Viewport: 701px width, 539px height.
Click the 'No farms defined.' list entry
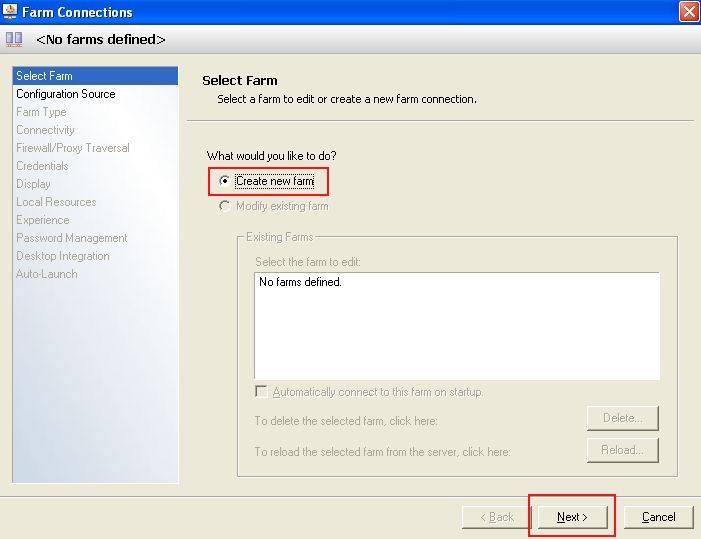(x=300, y=282)
